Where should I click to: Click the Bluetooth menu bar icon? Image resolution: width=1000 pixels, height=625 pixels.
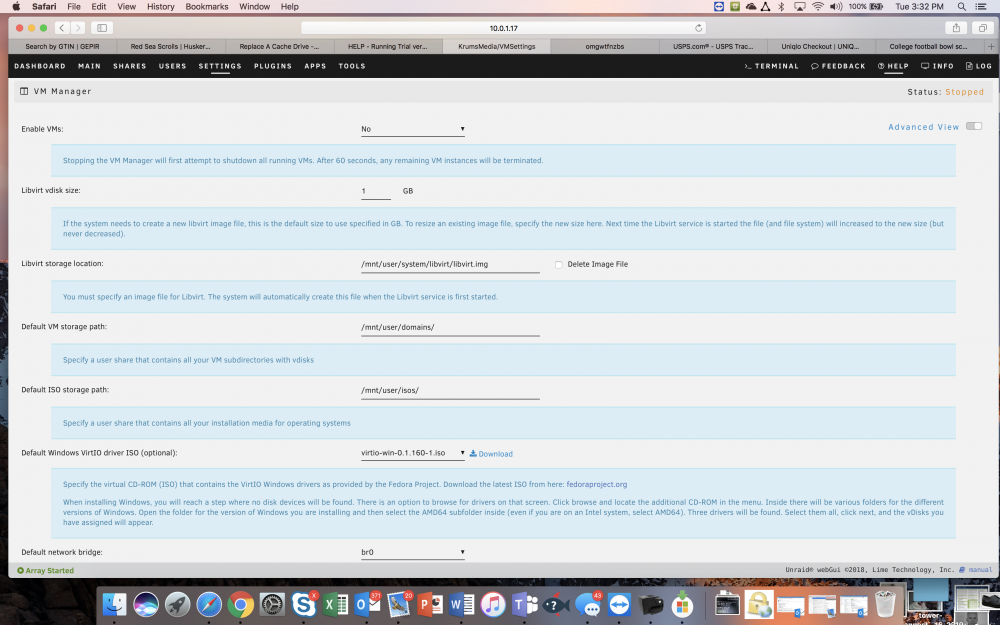pos(781,6)
